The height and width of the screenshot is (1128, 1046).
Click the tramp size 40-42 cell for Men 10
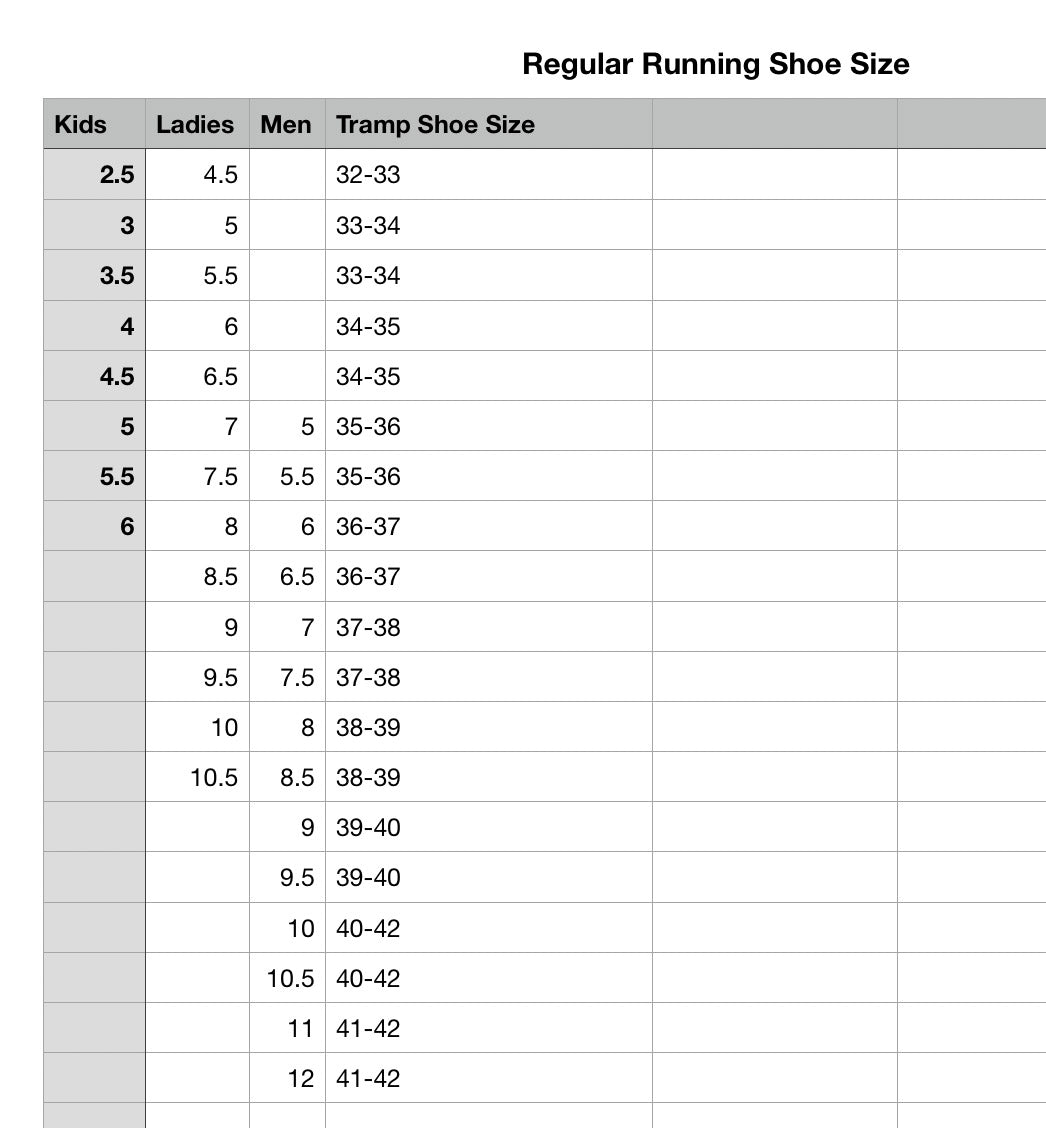(x=488, y=927)
